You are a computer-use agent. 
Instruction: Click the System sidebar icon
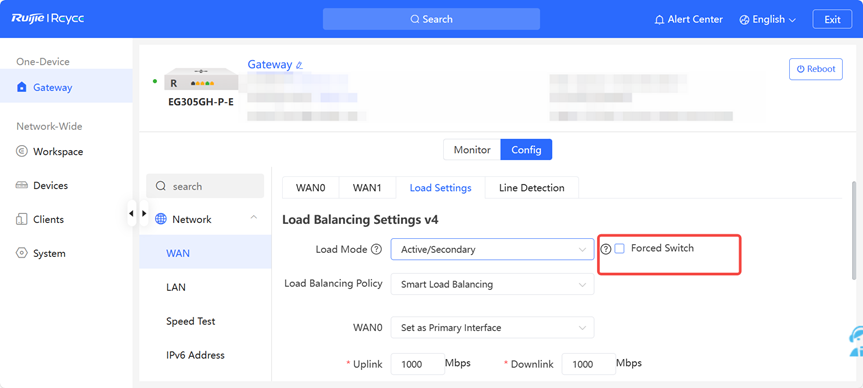coord(21,254)
